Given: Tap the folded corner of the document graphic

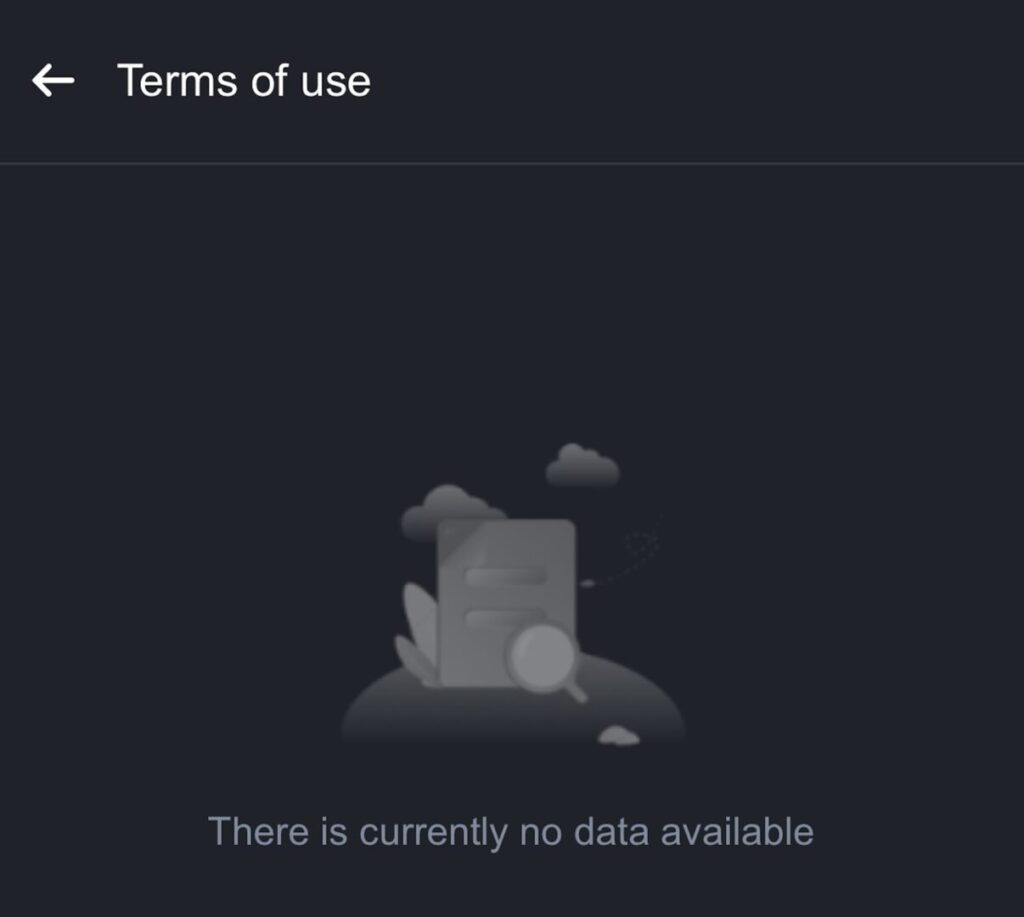Looking at the screenshot, I should click(460, 541).
